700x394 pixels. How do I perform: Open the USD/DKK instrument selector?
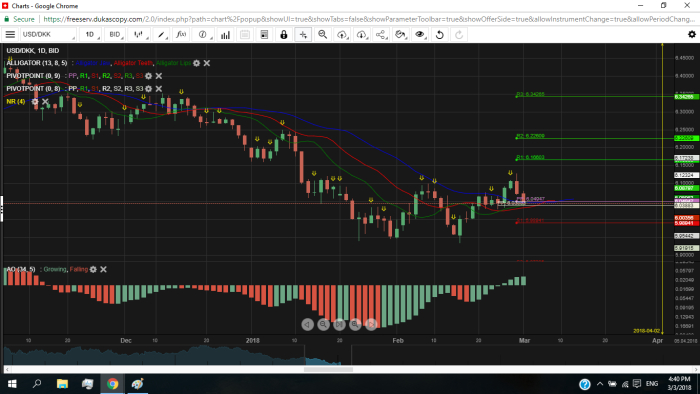tap(48, 34)
